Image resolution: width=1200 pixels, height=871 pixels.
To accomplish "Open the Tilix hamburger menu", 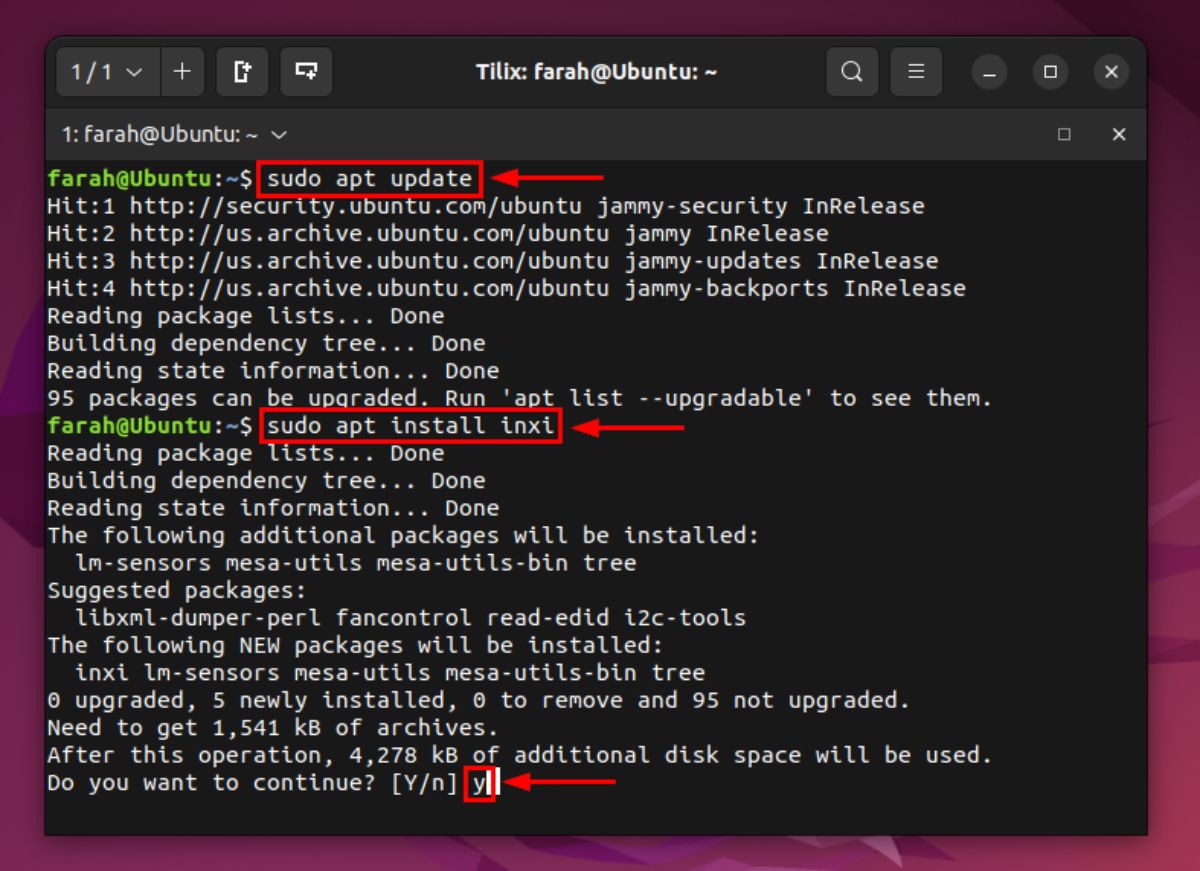I will pyautogui.click(x=916, y=71).
